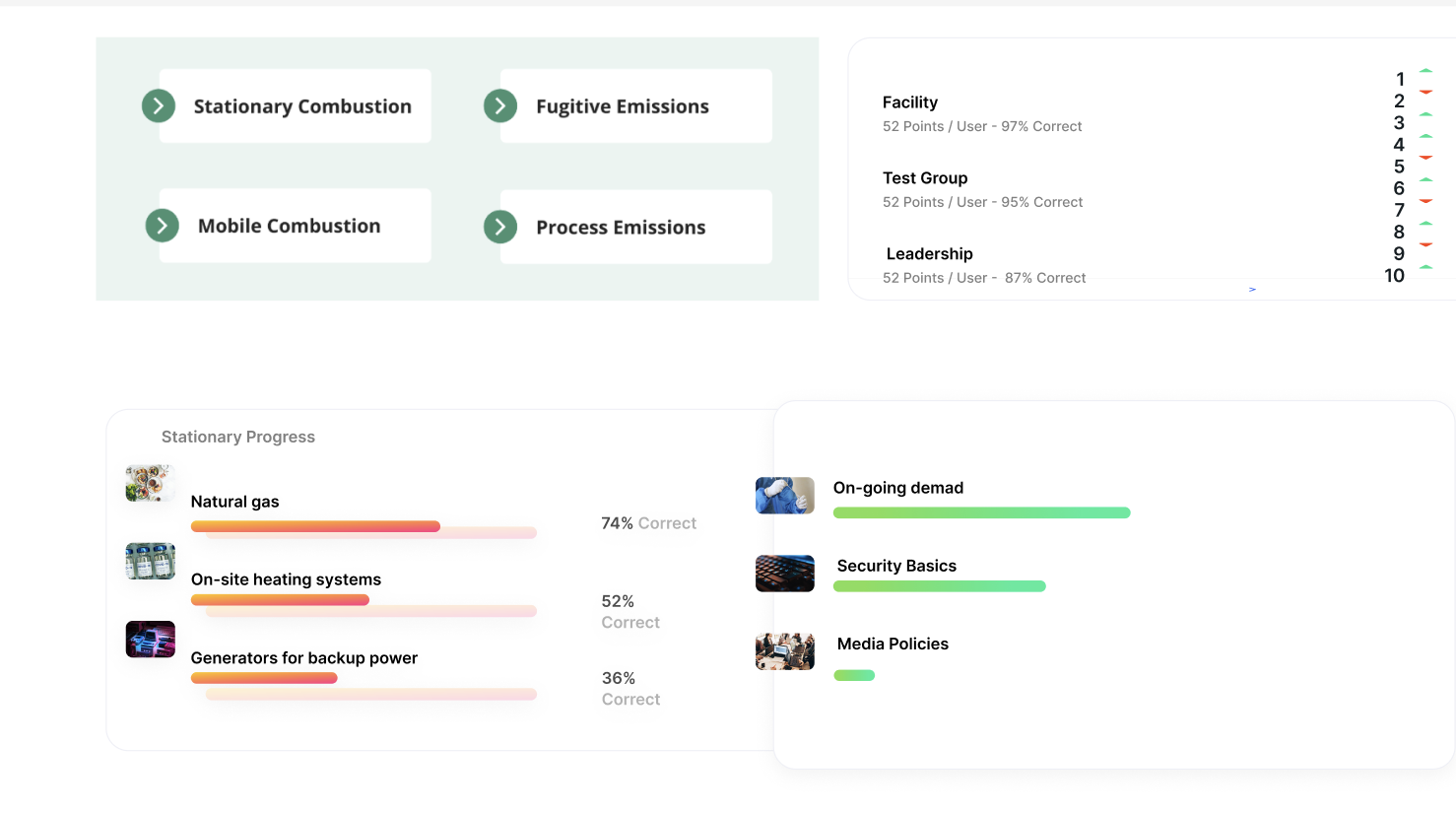Click the Mobile Combustion arrow icon
The image size is (1456, 814).
163,226
